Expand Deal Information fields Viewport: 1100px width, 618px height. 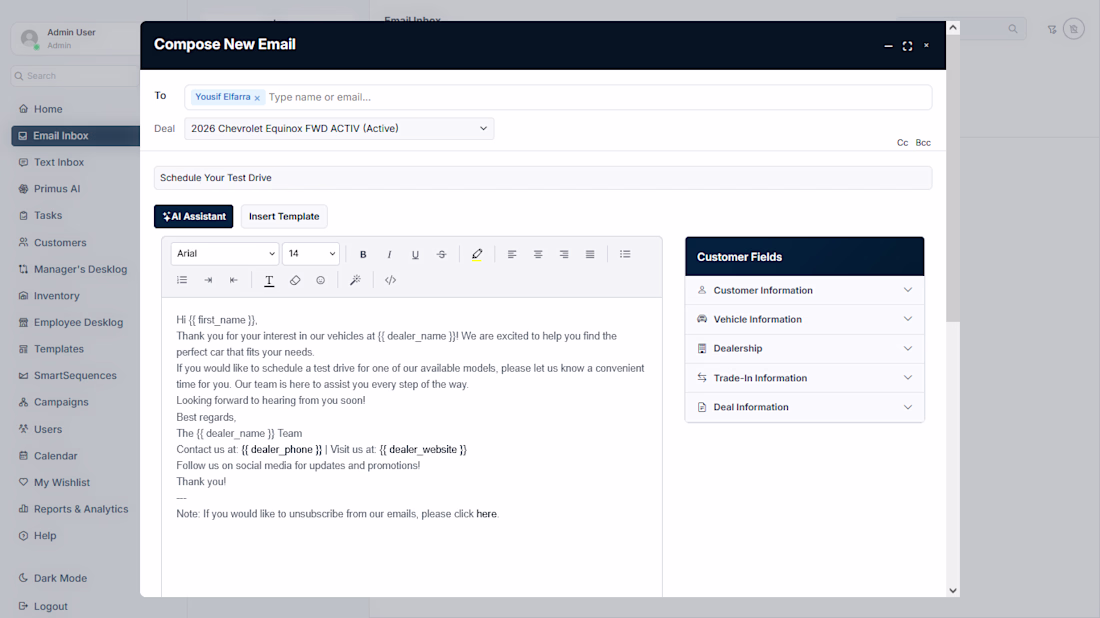pyautogui.click(x=805, y=407)
